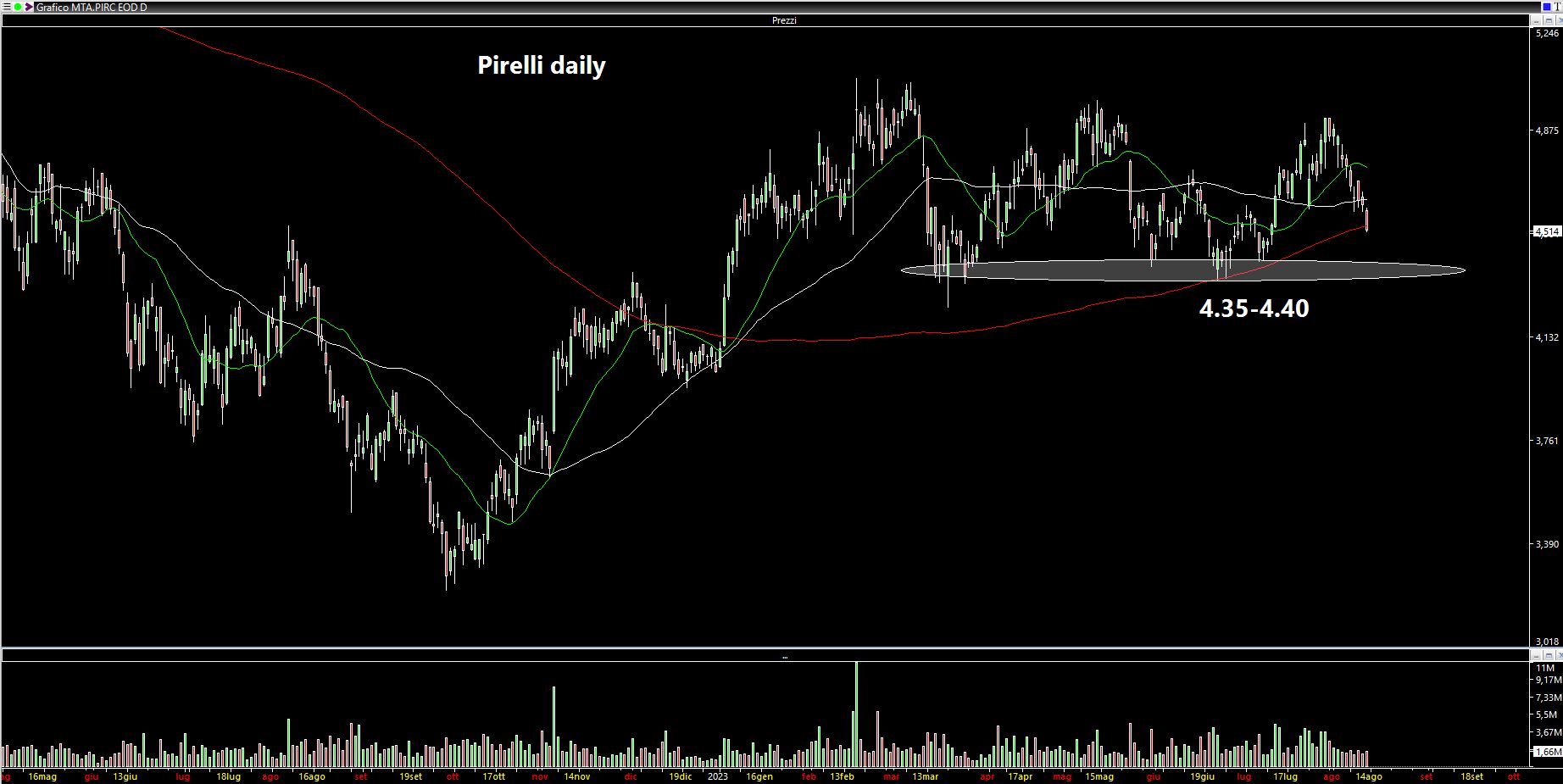Click the 9,17M volume axis label
The height and width of the screenshot is (784, 1563).
(1548, 680)
